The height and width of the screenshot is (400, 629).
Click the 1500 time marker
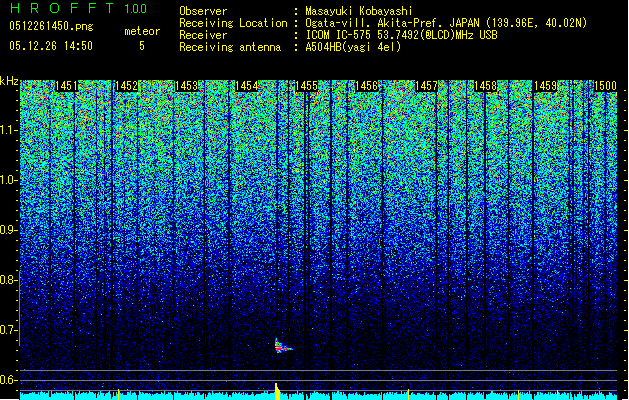point(605,86)
